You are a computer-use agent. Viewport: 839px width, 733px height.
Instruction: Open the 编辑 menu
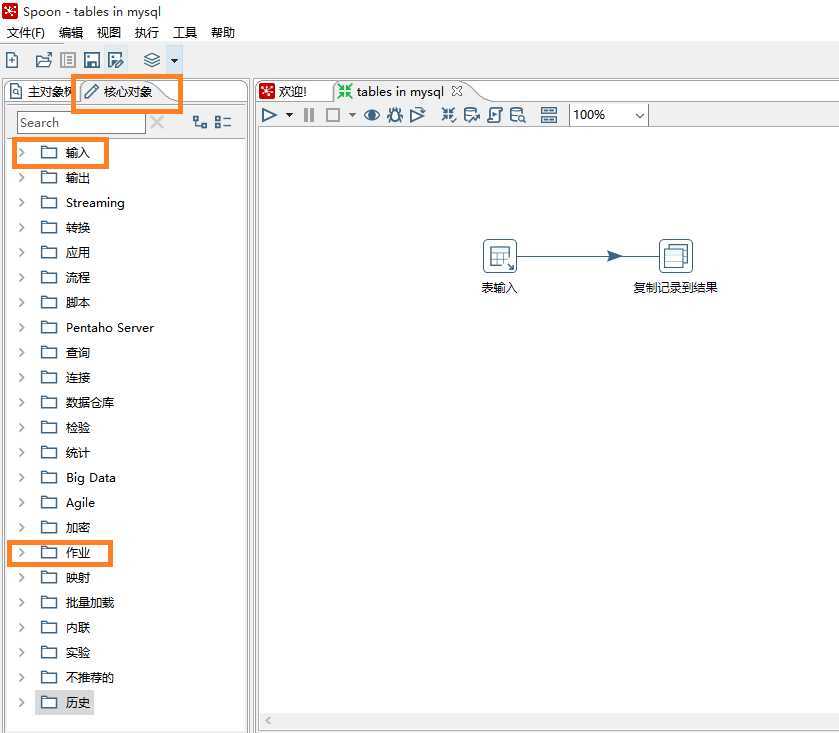[x=71, y=33]
